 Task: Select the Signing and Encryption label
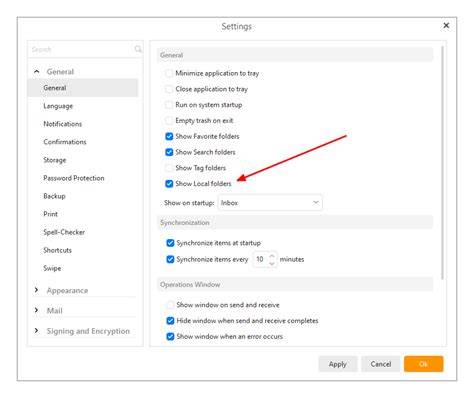pyautogui.click(x=88, y=331)
